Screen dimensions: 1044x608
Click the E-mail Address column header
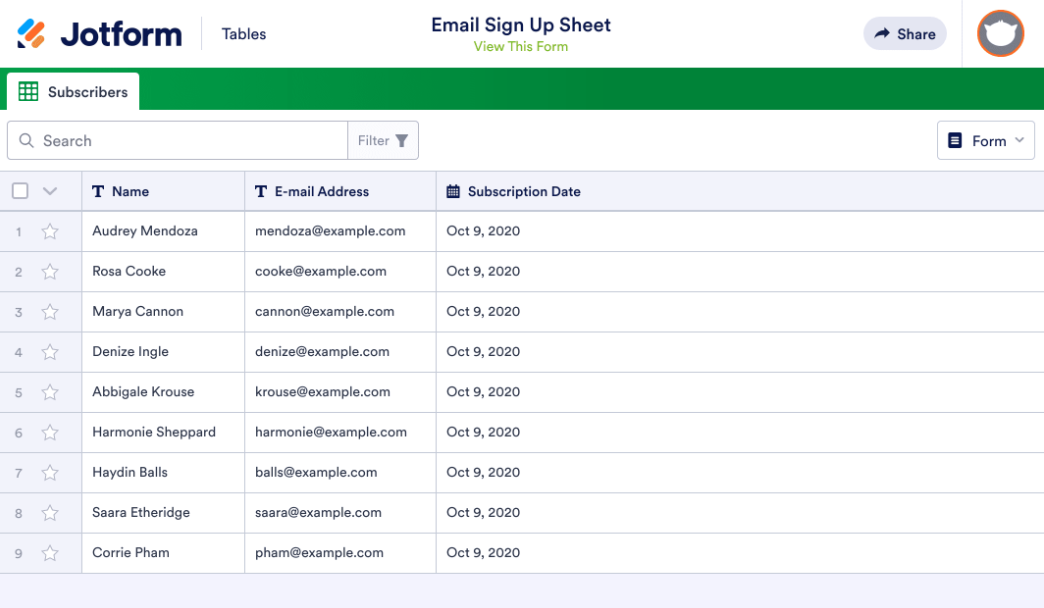point(321,192)
